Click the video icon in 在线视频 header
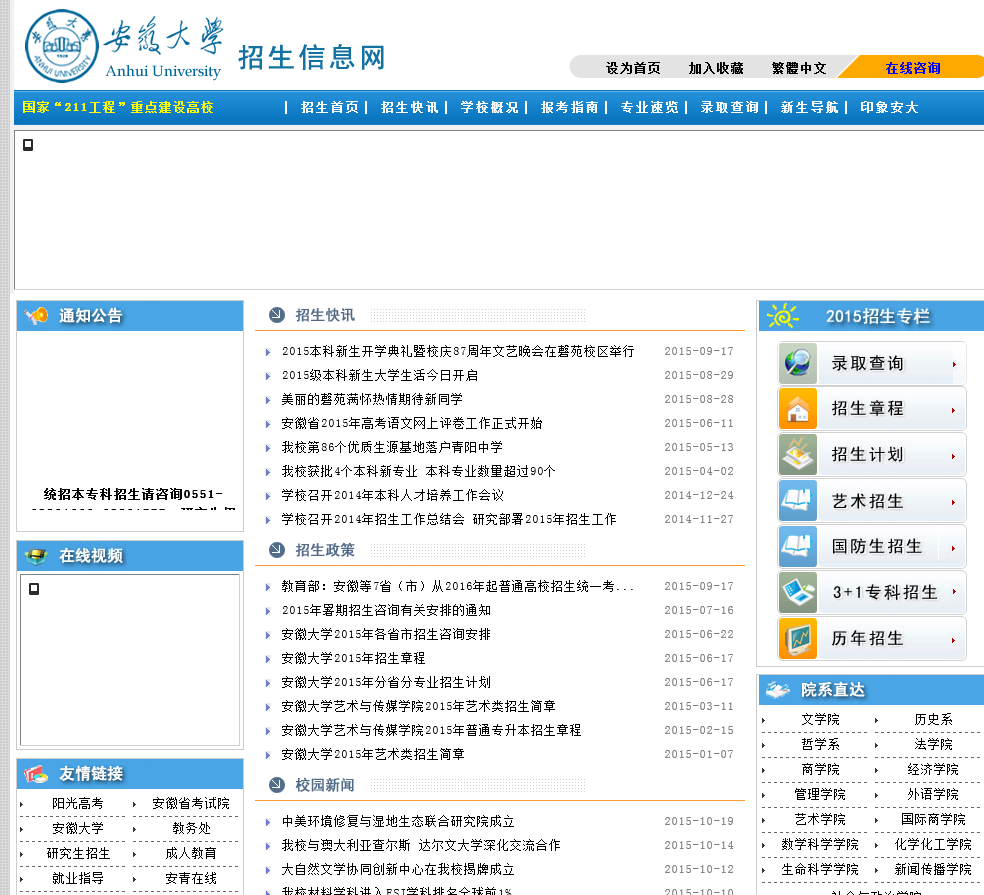984x895 pixels. pos(36,556)
